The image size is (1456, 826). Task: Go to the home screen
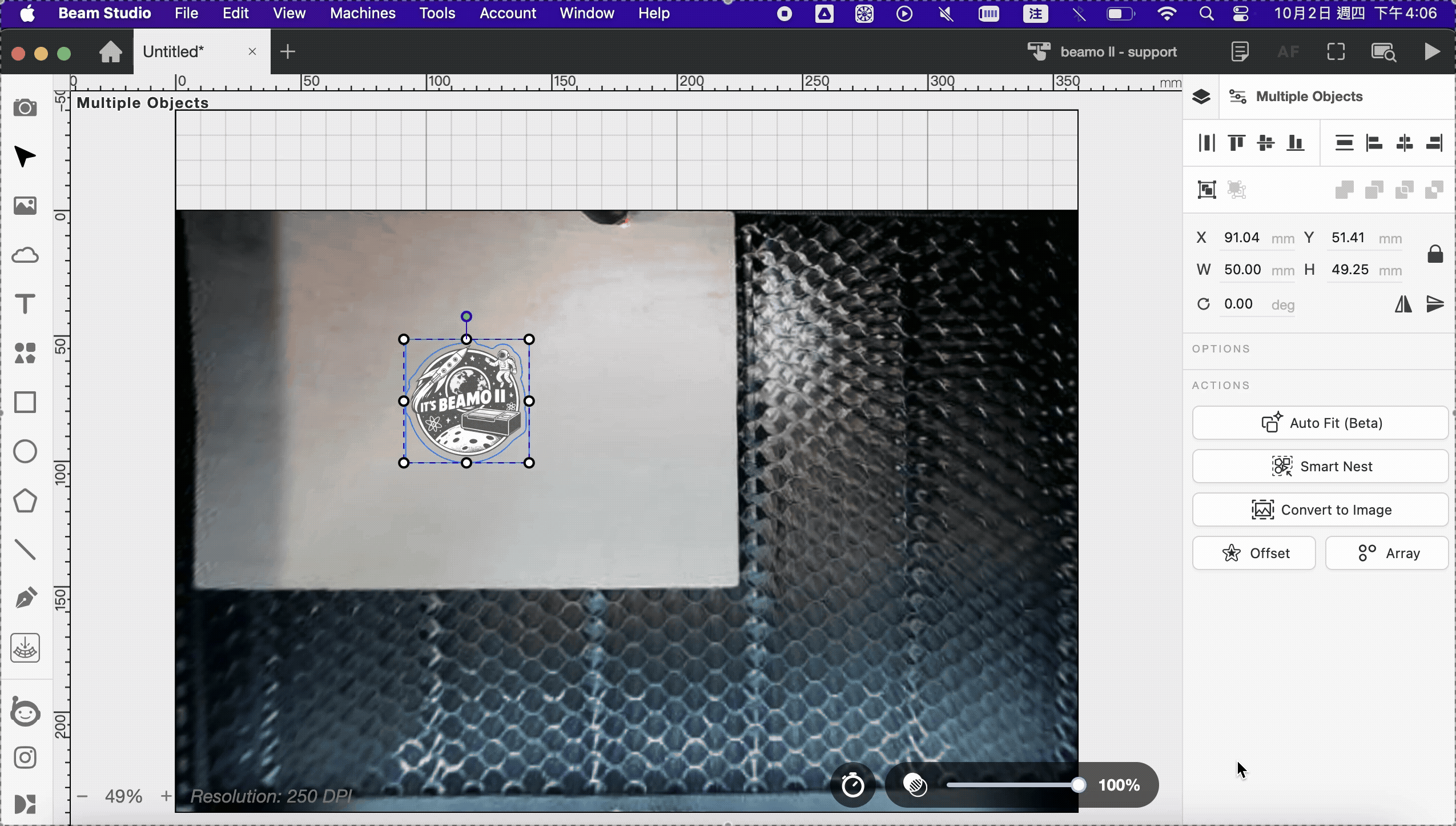(111, 52)
